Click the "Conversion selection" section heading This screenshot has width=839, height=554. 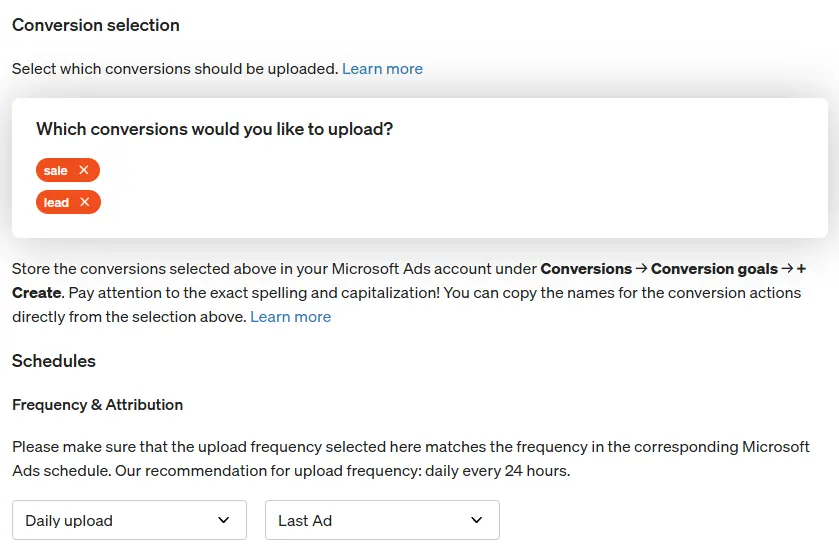pos(96,25)
